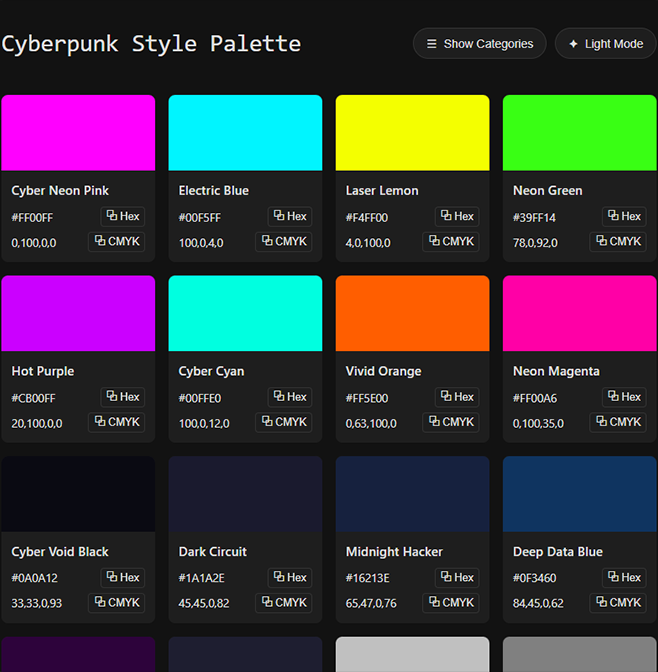
Task: Copy CMYK for Vivid Orange
Action: tap(451, 422)
